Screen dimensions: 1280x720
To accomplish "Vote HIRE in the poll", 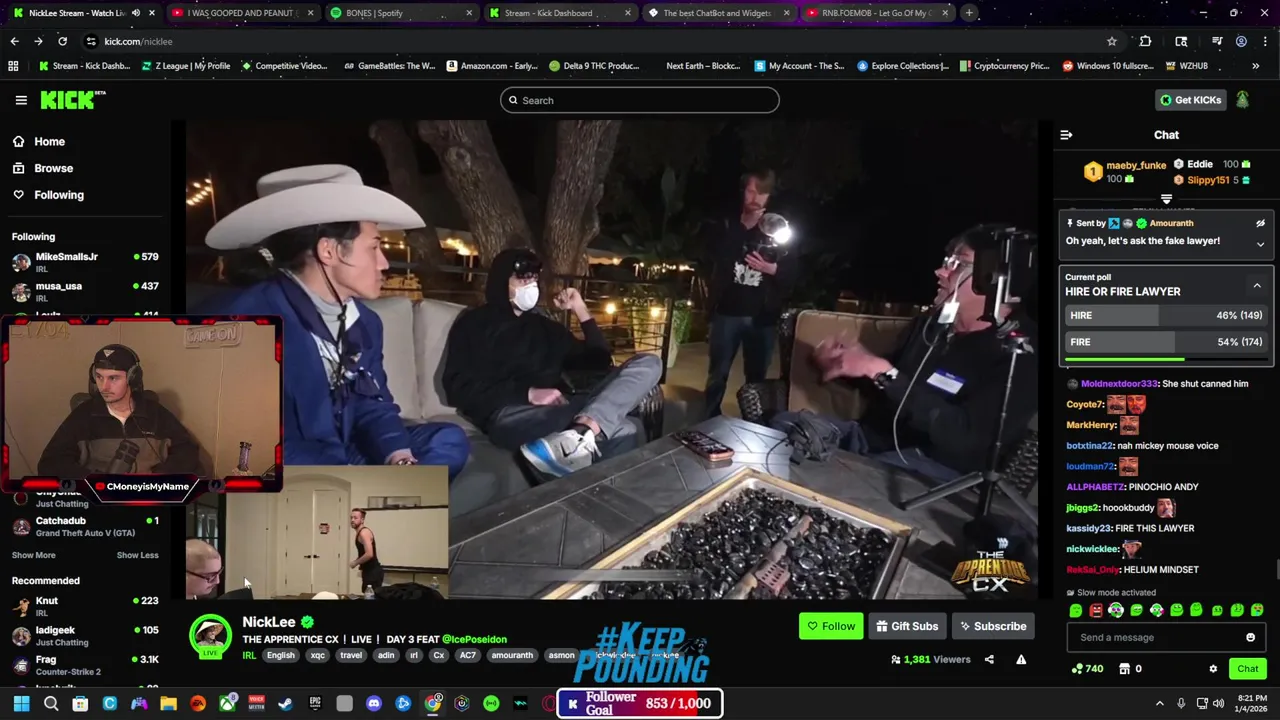I will point(1166,315).
